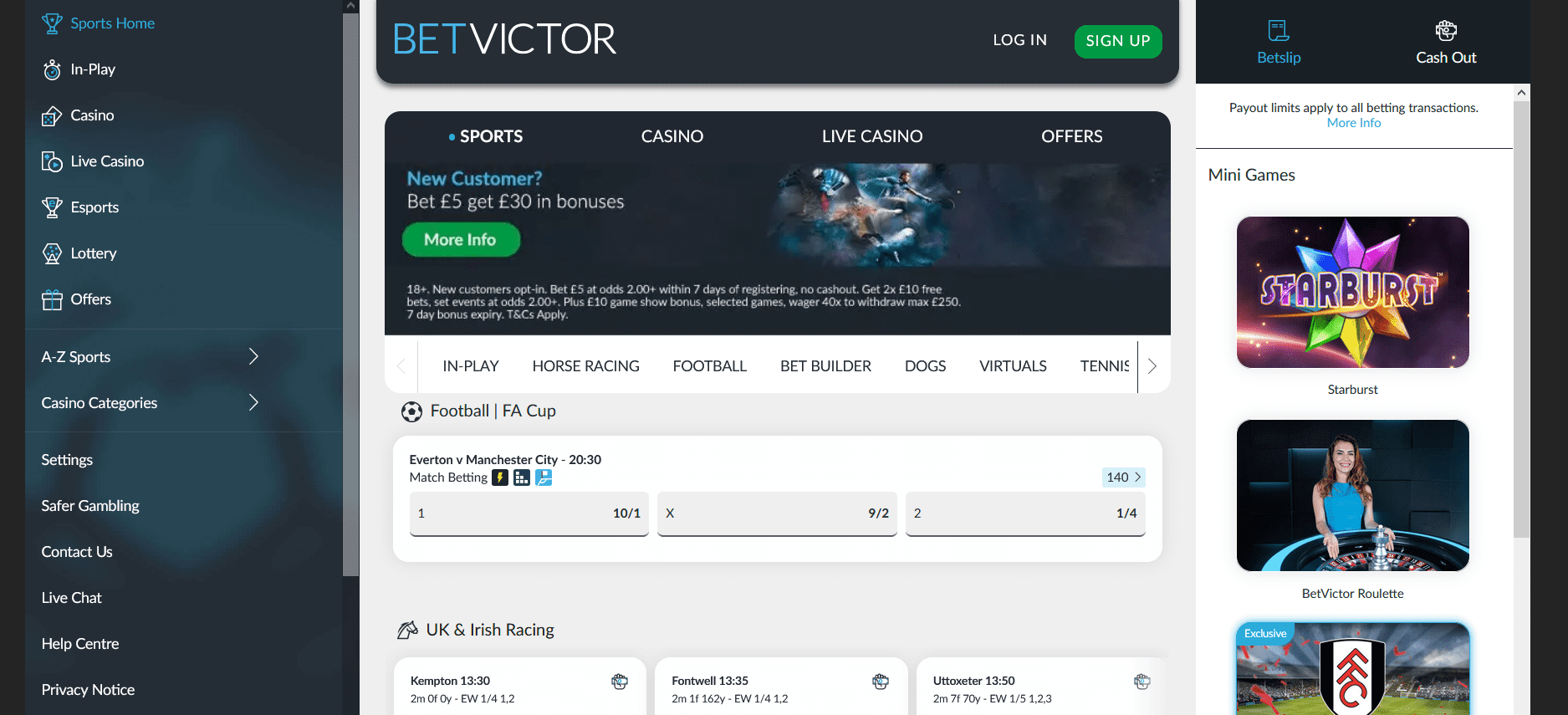Open Sports Home trophy icon

click(x=52, y=23)
